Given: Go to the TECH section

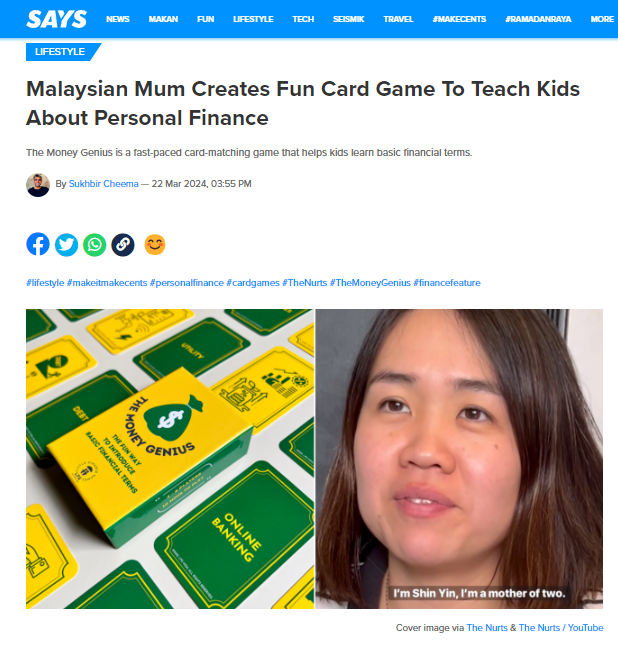Looking at the screenshot, I should [x=303, y=19].
